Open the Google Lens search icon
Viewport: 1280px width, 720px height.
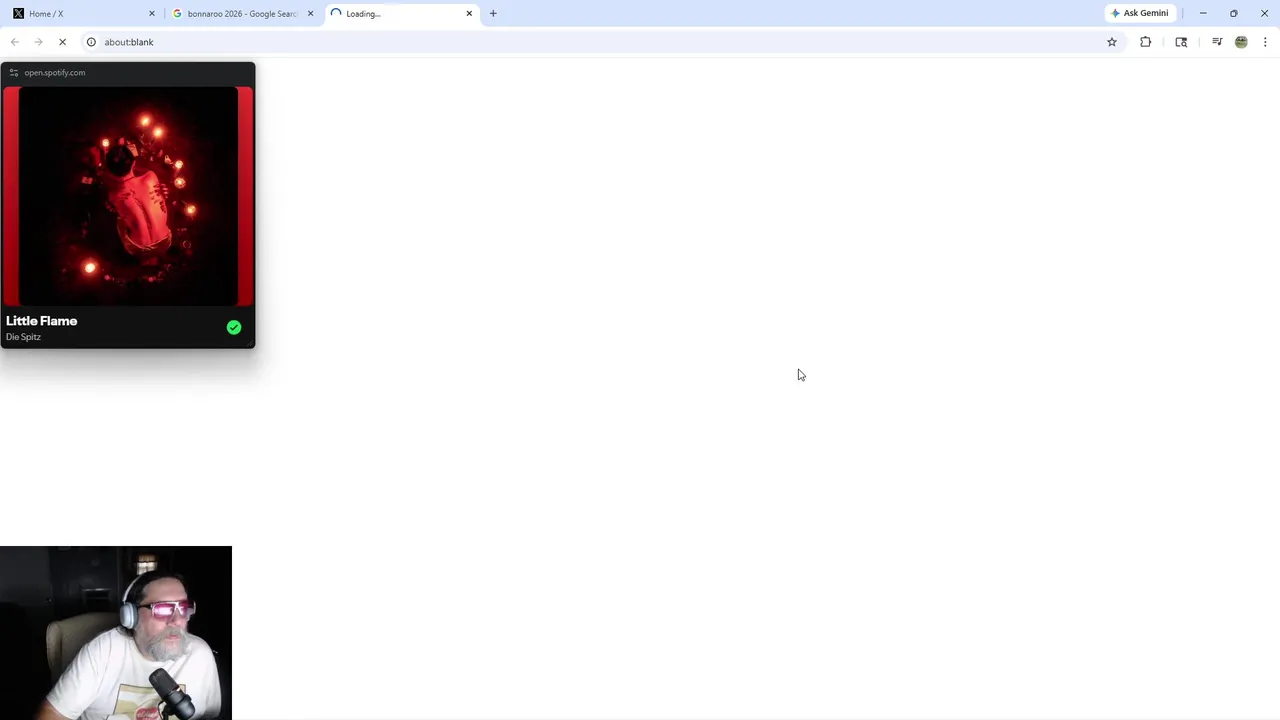click(1181, 42)
